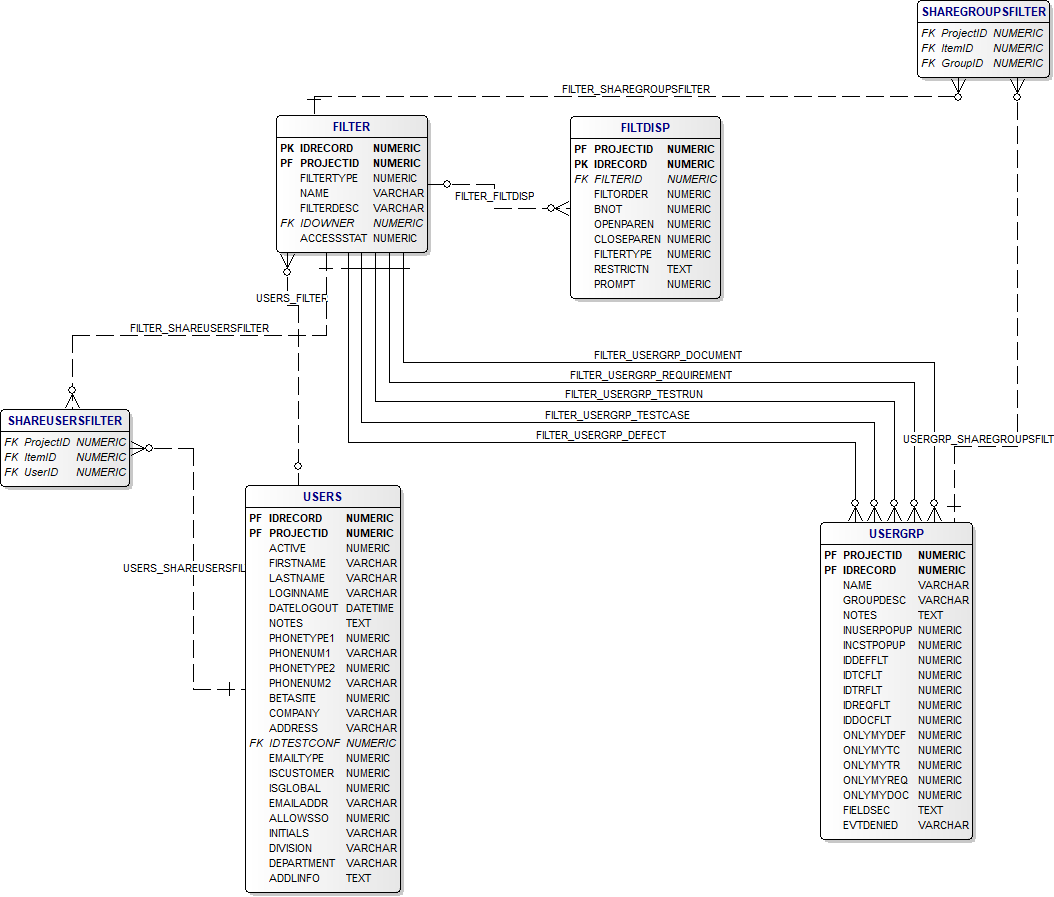Click the FILTDISP table title

(x=645, y=128)
